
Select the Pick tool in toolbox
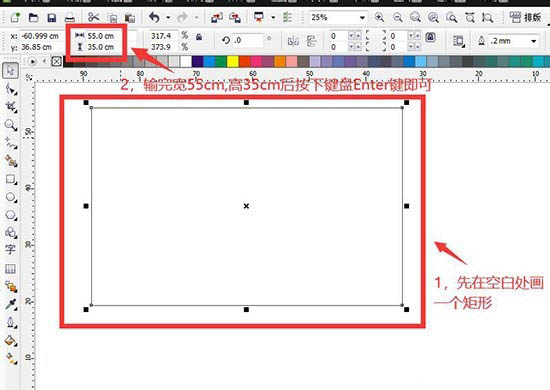[11, 70]
